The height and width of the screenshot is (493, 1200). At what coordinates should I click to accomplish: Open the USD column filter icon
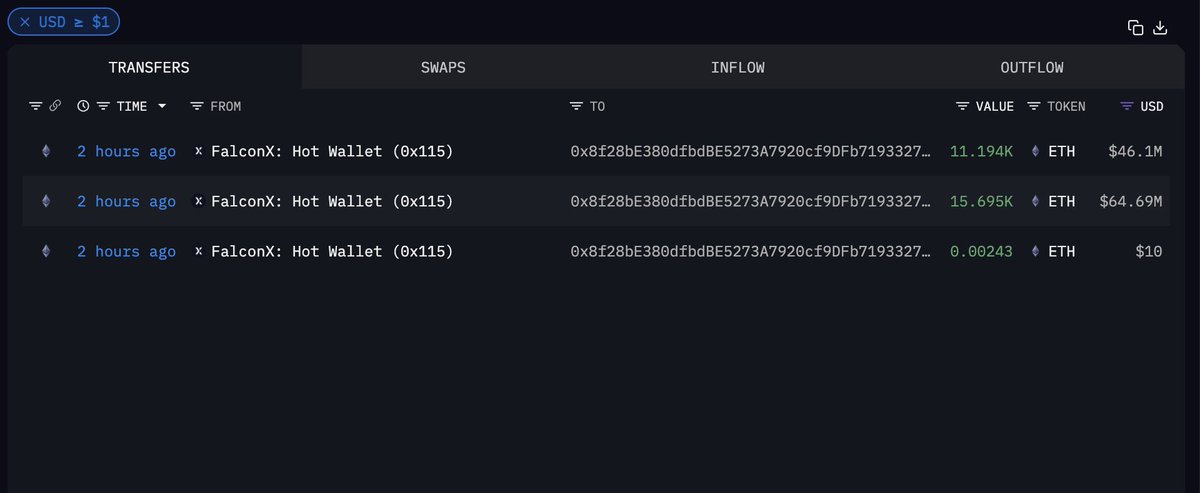[1127, 106]
